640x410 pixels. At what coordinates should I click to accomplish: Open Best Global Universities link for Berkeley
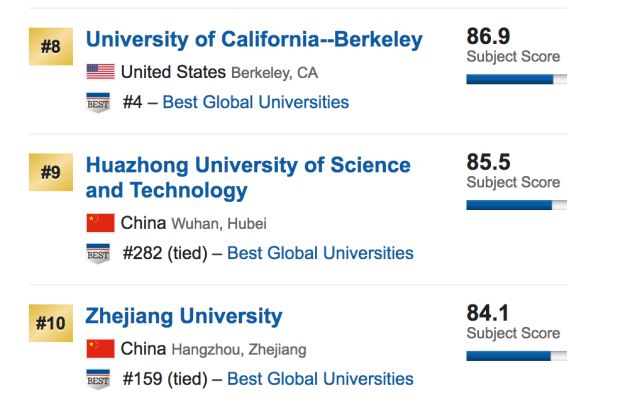256,102
